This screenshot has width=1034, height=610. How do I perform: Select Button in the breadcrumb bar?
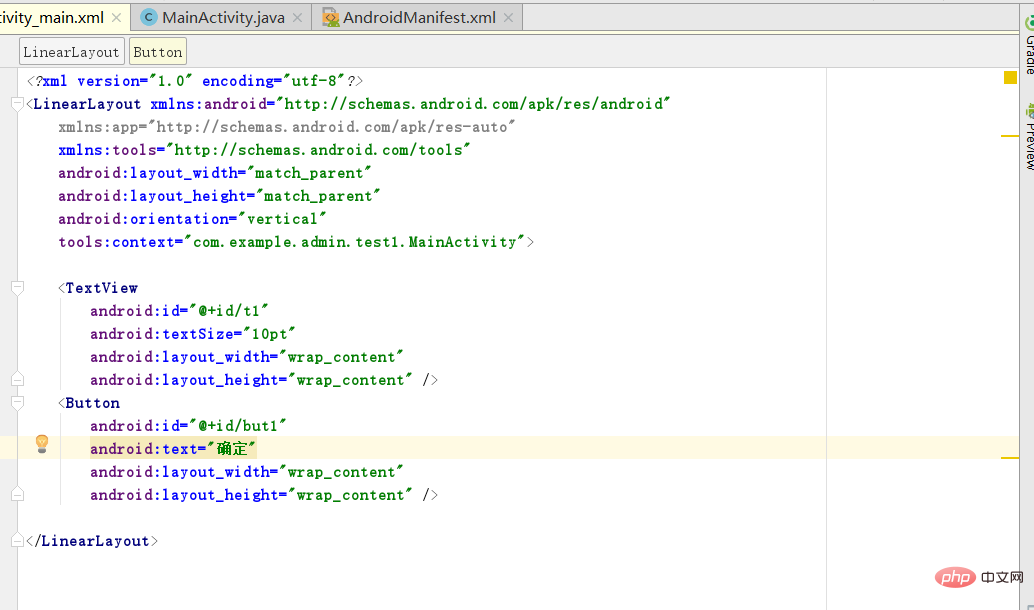[157, 51]
